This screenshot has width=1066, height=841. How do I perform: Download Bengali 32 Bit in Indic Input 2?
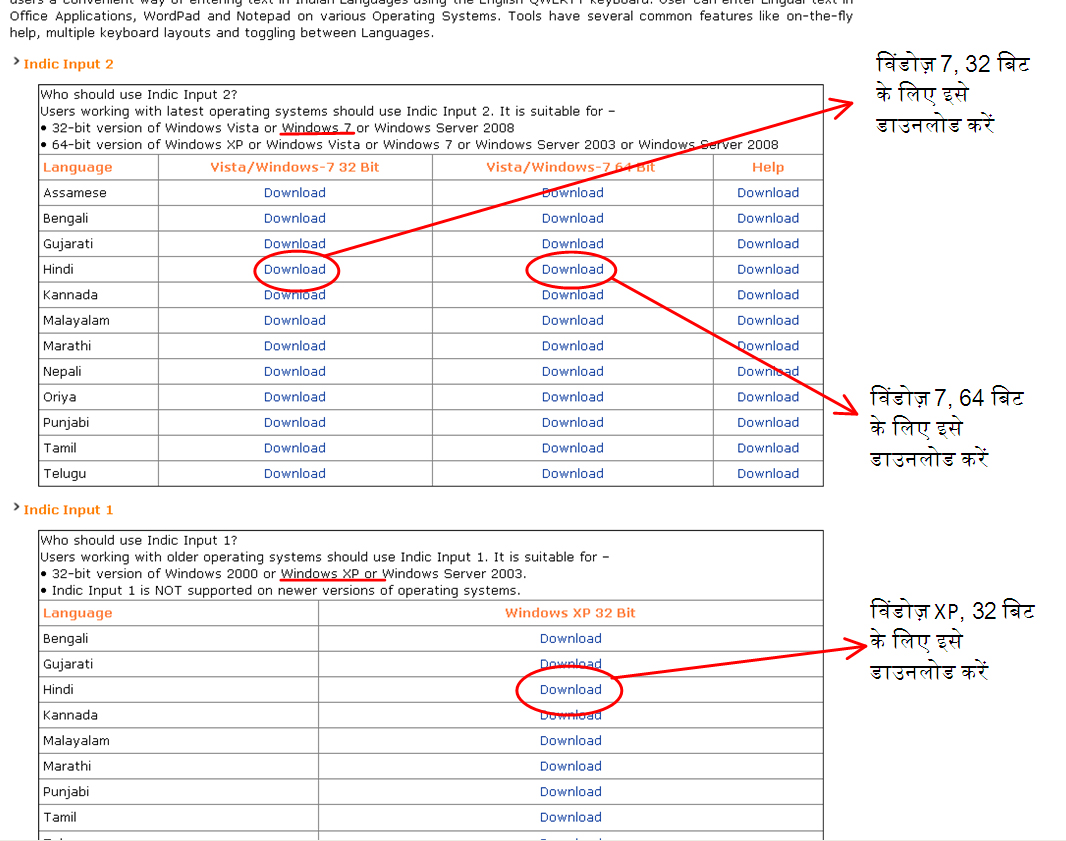pos(294,218)
